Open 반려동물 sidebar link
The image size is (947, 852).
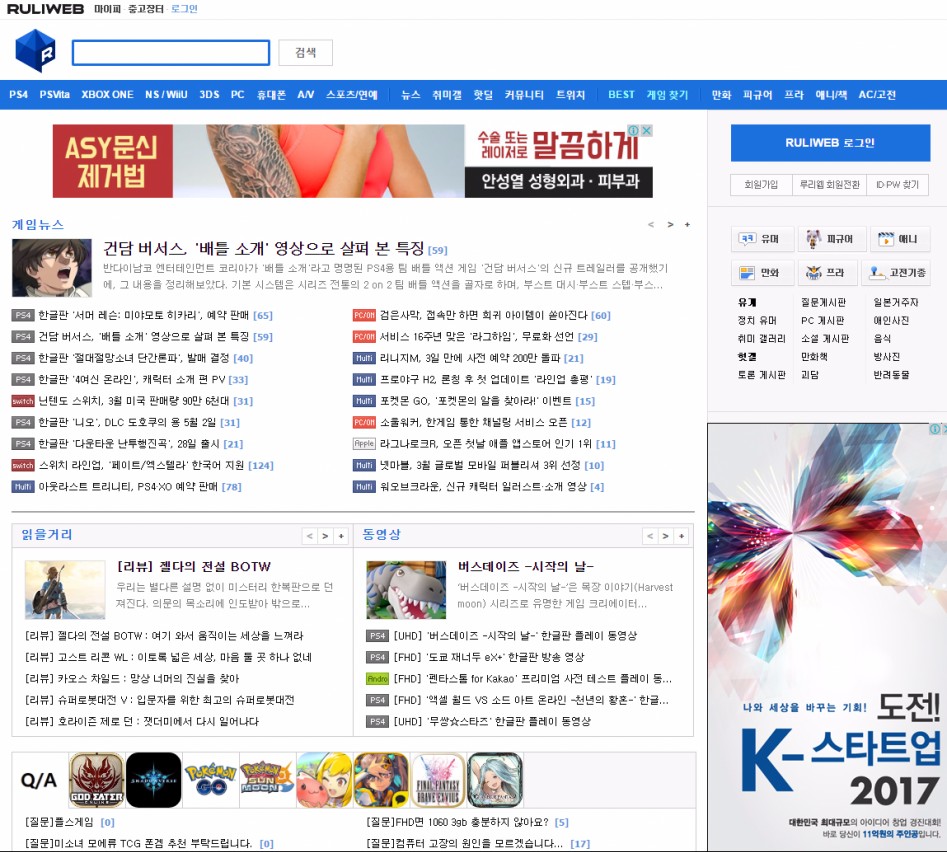[x=891, y=375]
